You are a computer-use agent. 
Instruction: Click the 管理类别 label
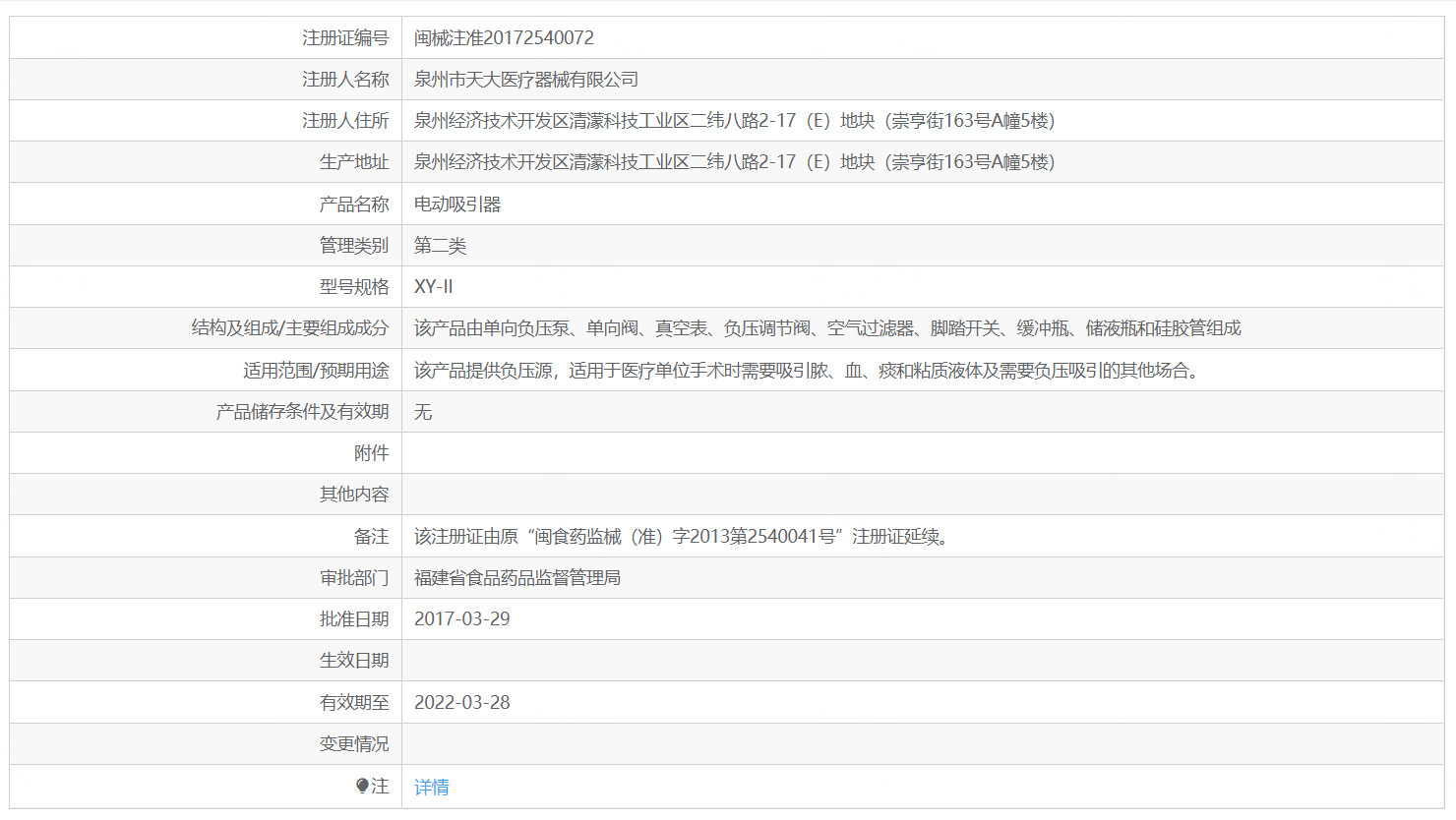pyautogui.click(x=354, y=246)
